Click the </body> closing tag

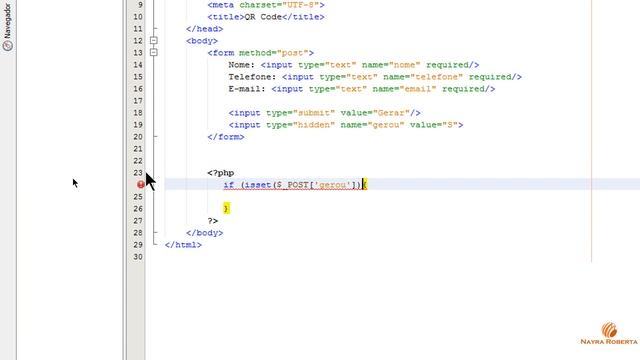tap(204, 233)
